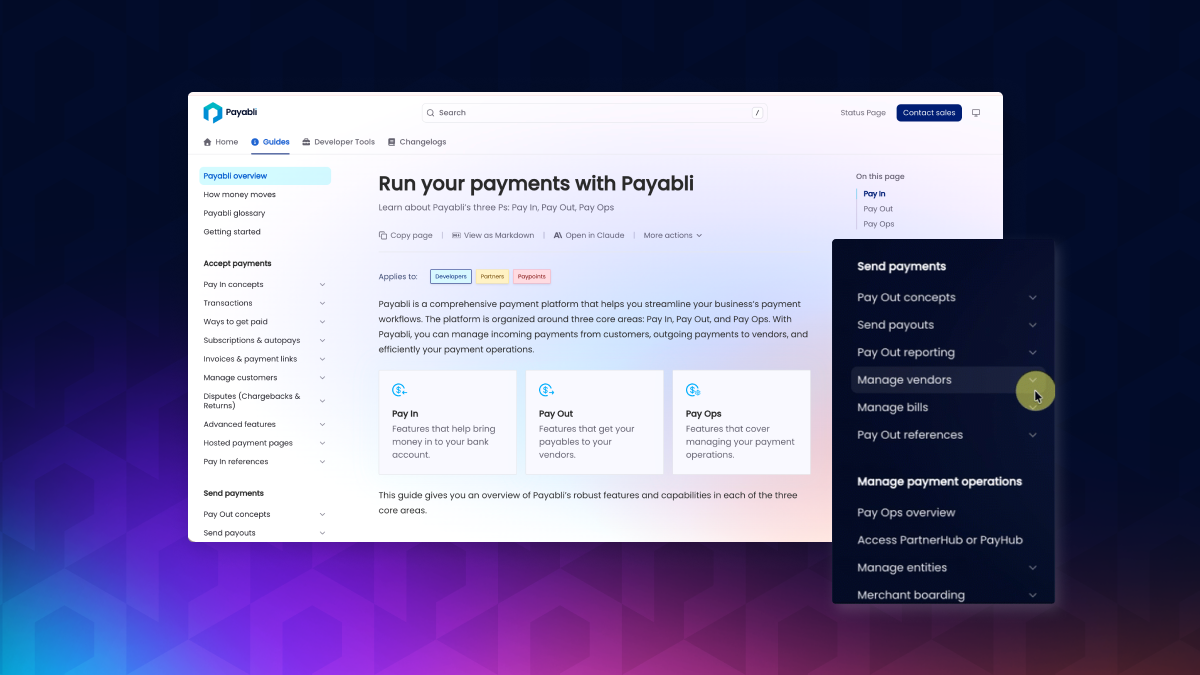Screen dimensions: 1200x675
Task: Open the Changelogs tab
Action: coord(416,142)
